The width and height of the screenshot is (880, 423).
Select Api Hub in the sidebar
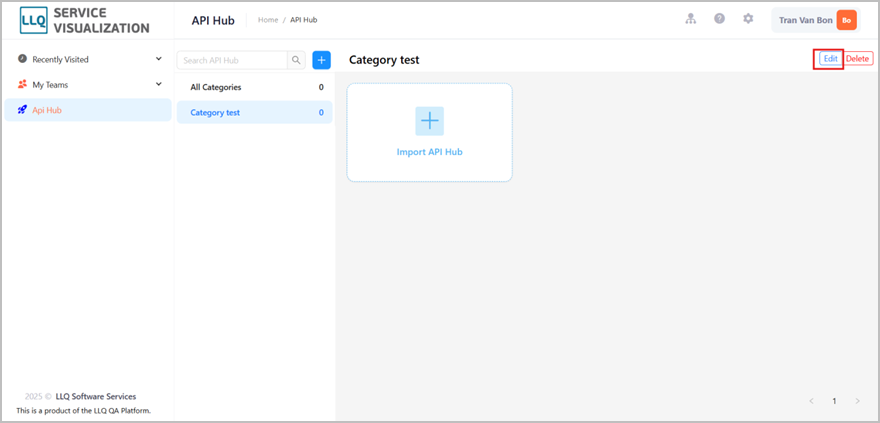pyautogui.click(x=88, y=110)
